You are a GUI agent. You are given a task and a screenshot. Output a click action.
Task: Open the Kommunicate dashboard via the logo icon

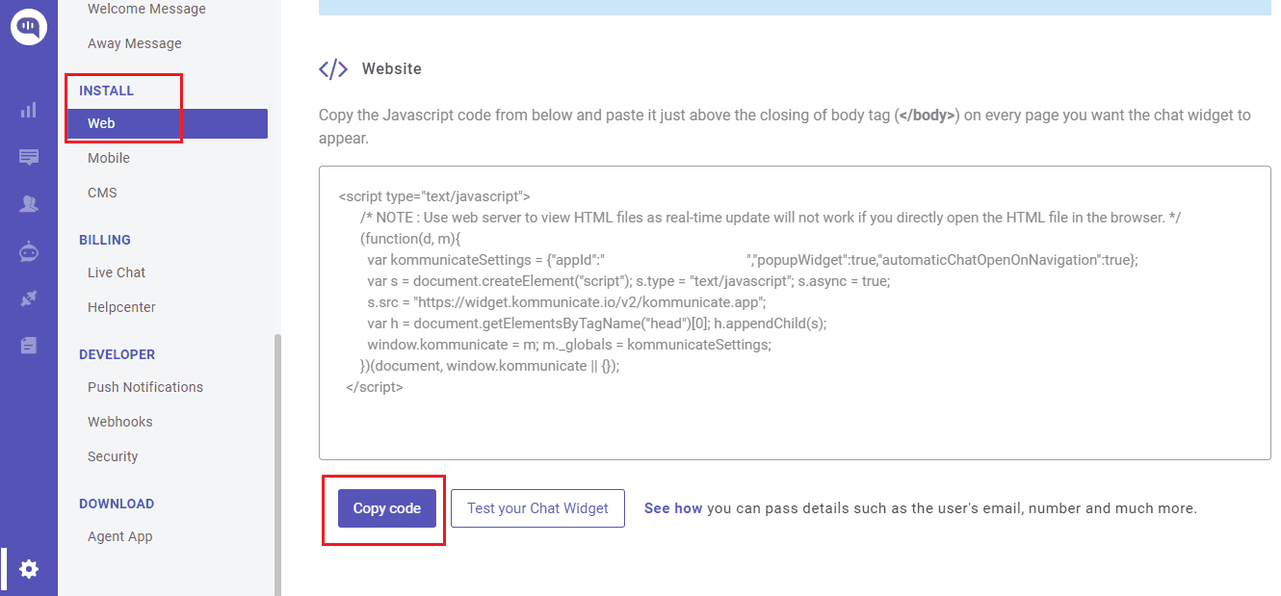[28, 27]
